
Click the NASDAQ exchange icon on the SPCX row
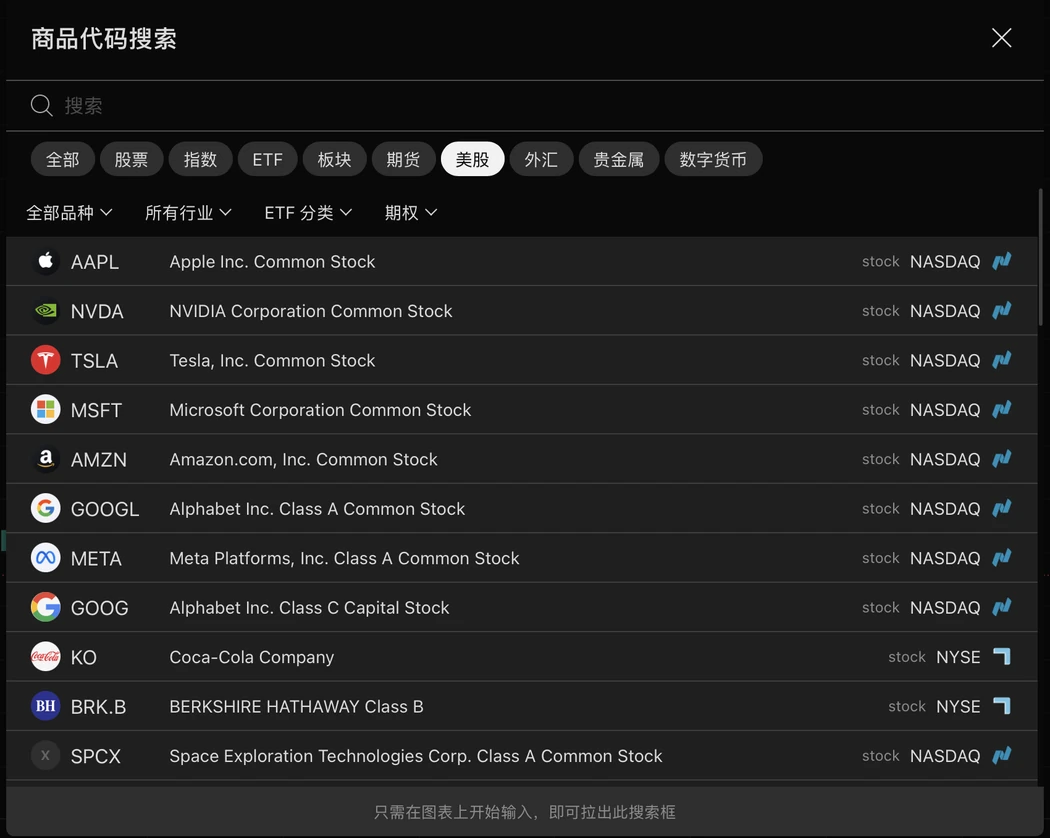[x=1002, y=755]
